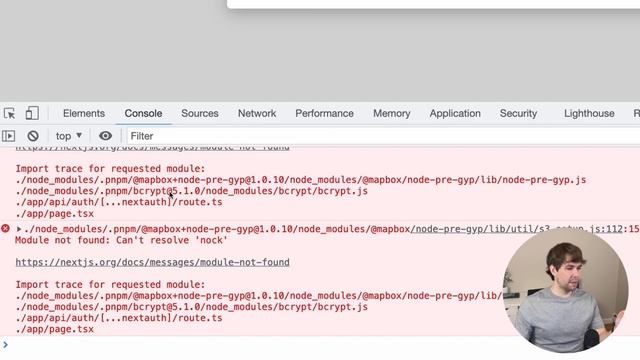Activate the inspect element picker icon
The height and width of the screenshot is (360, 640).
[x=9, y=113]
